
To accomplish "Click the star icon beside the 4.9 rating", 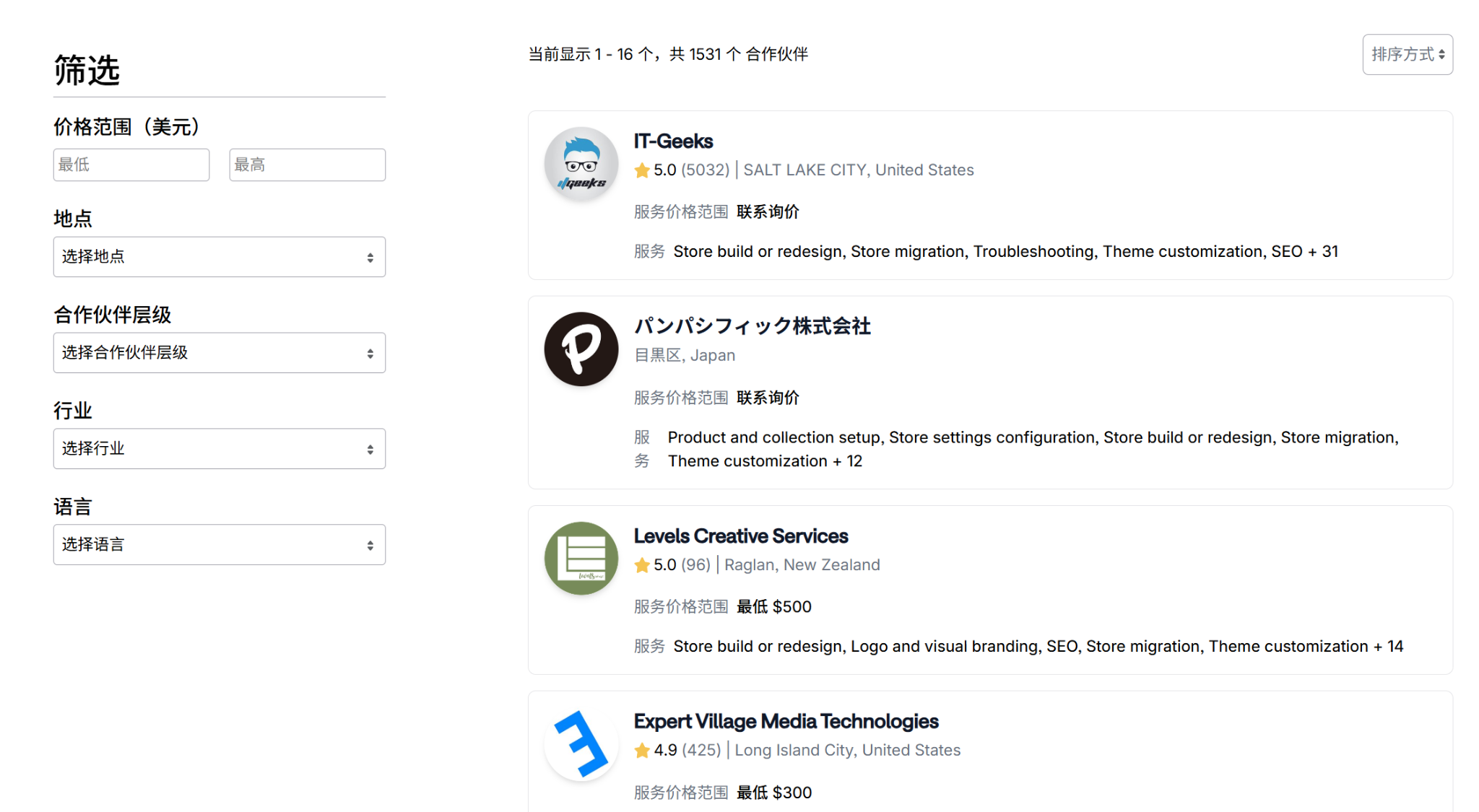I will pyautogui.click(x=641, y=751).
